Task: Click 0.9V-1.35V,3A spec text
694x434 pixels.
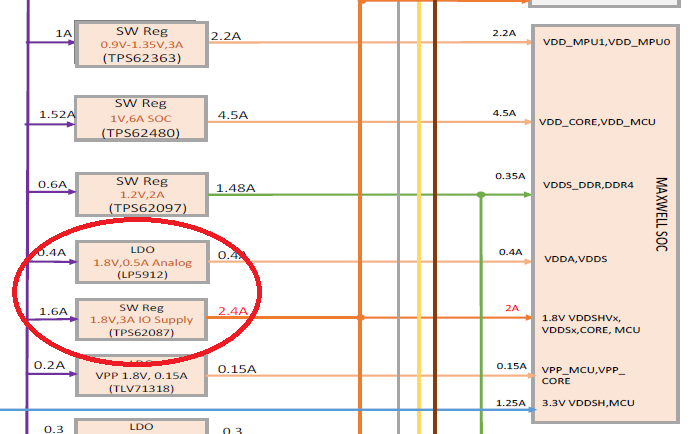Action: [x=142, y=45]
